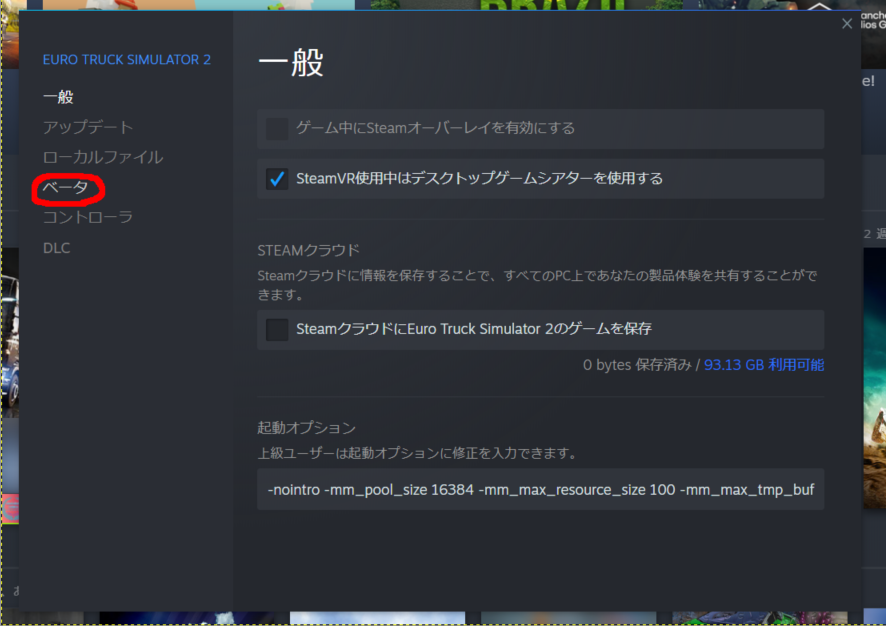
Task: Click the EURO TRUCK SIMULATOR 2 title
Action: [x=127, y=59]
